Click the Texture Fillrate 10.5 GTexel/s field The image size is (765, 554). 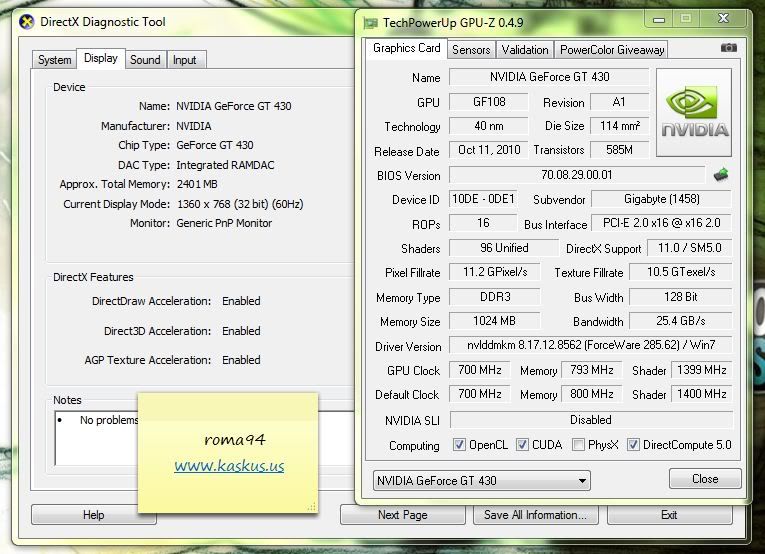click(681, 272)
